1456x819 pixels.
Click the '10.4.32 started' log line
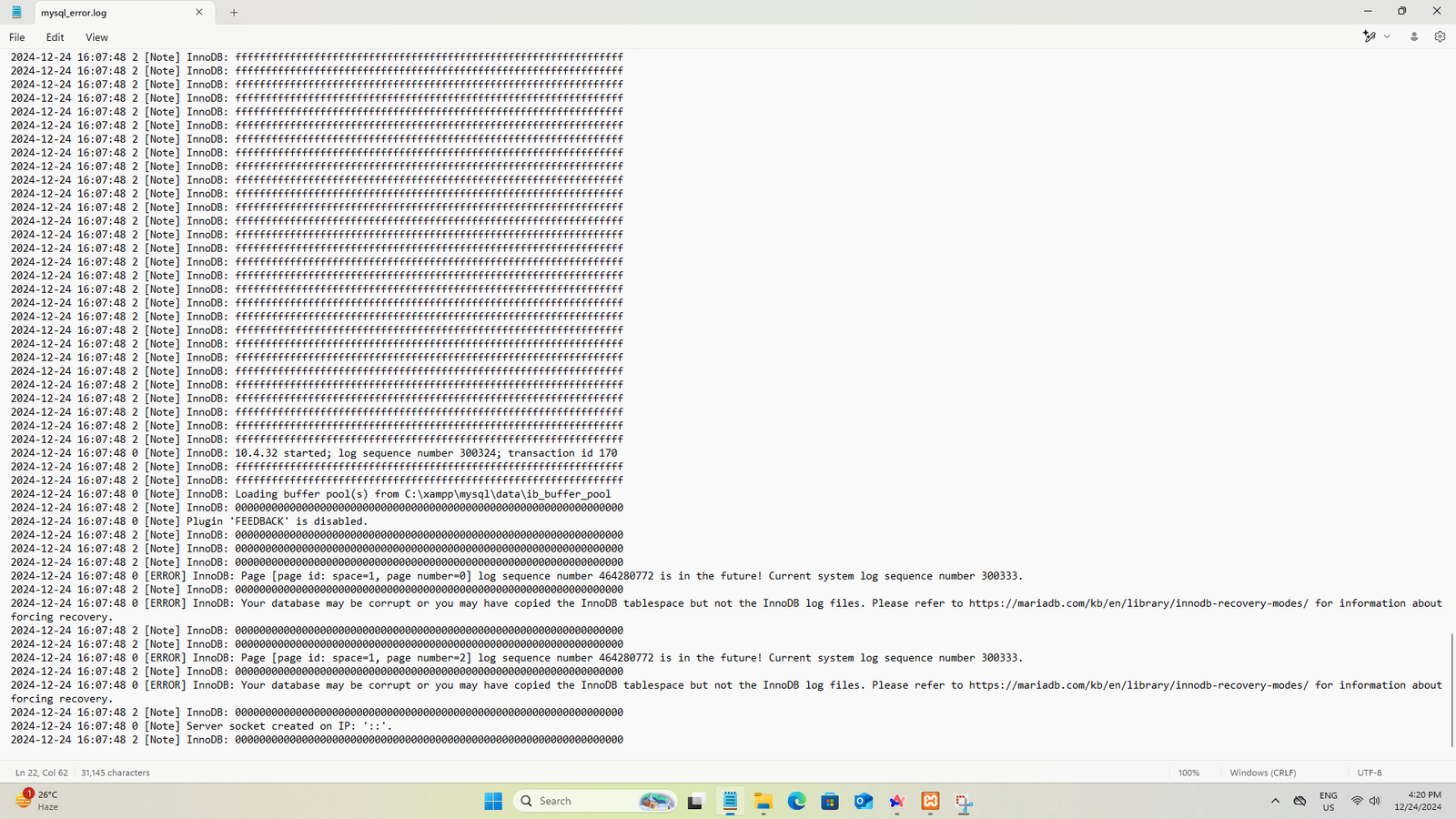[314, 453]
